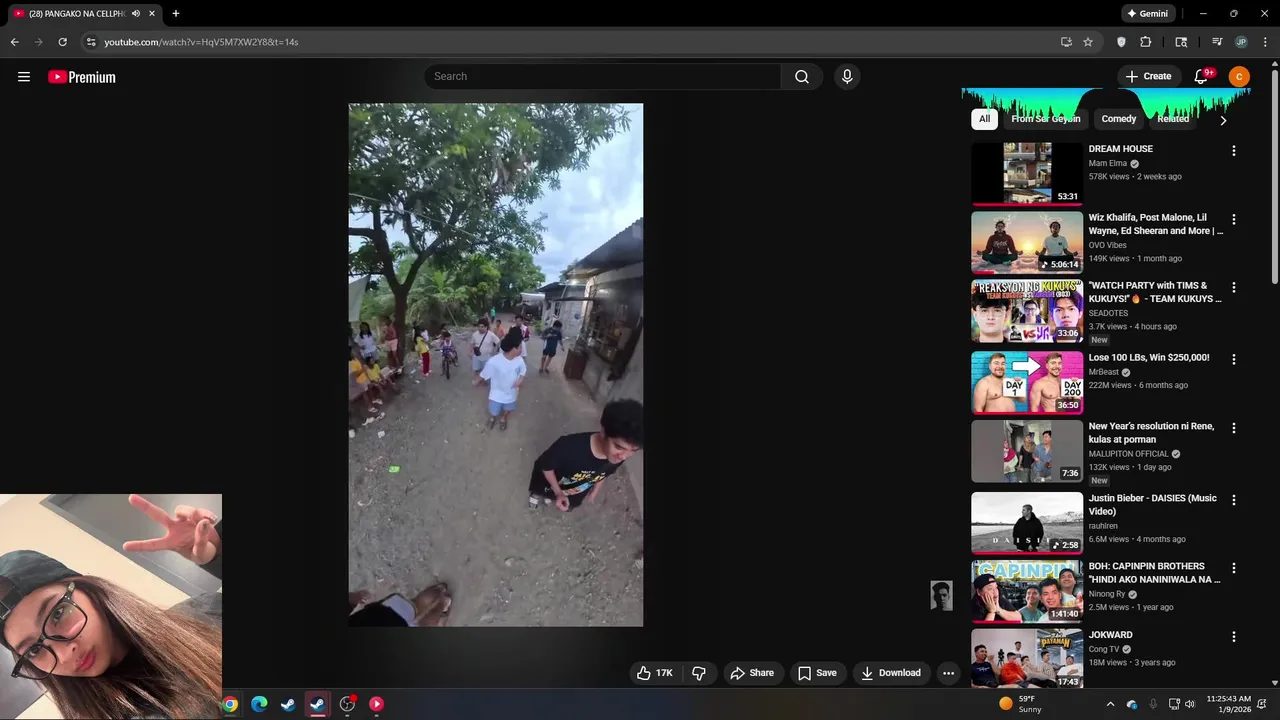Select the From Ser Geybin chip

point(1045,119)
